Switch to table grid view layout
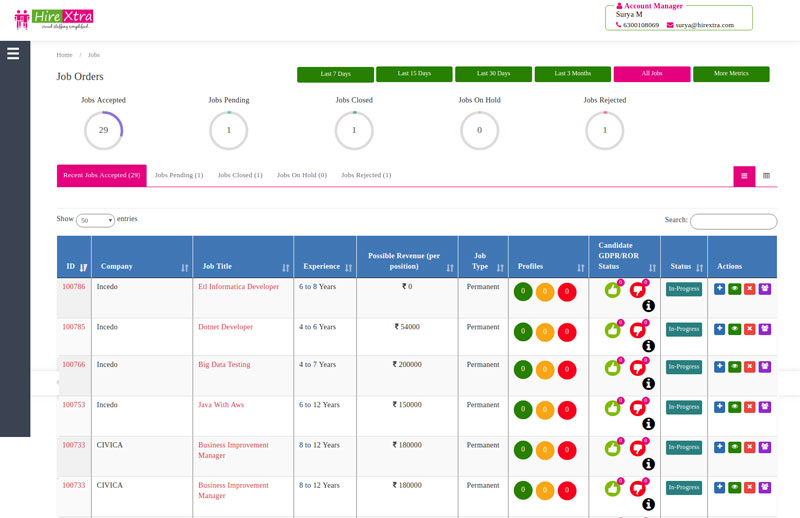The image size is (800, 518). click(766, 176)
